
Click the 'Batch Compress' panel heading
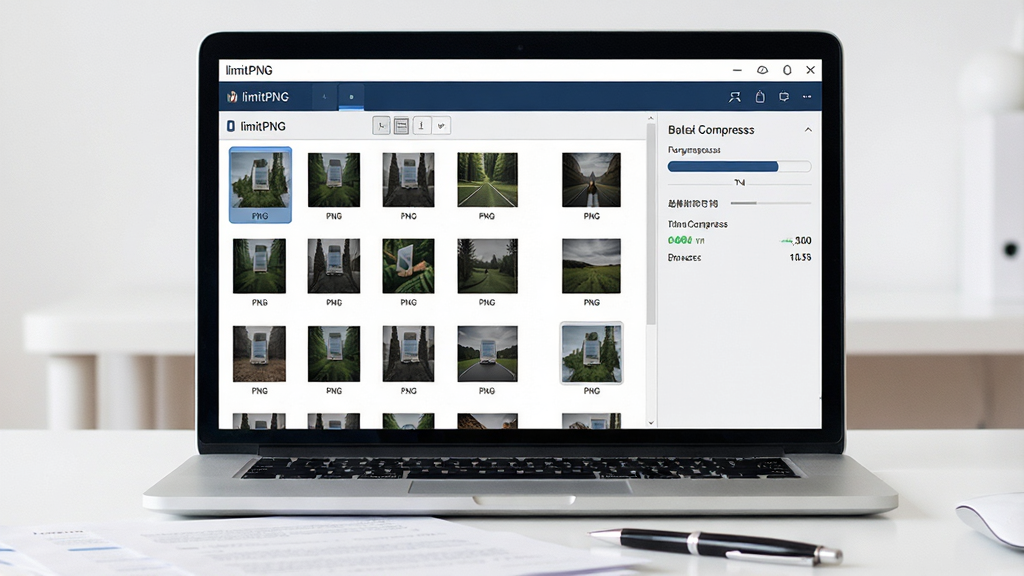711,130
